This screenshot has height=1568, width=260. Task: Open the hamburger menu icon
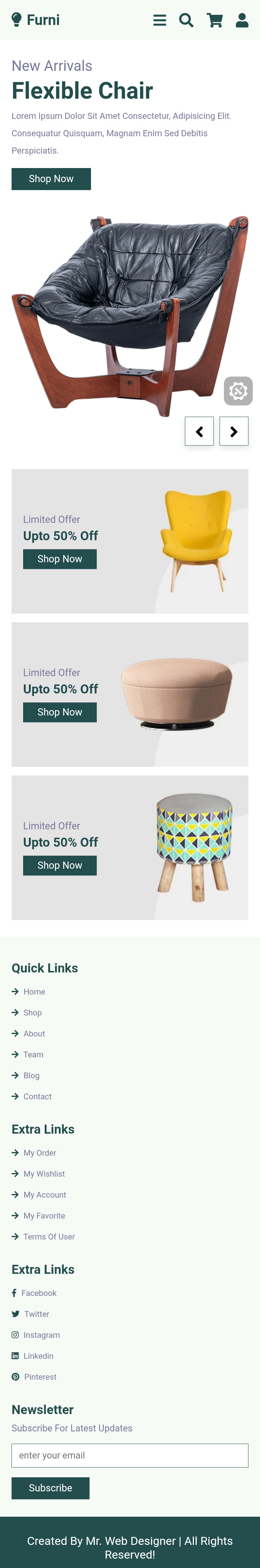[160, 20]
